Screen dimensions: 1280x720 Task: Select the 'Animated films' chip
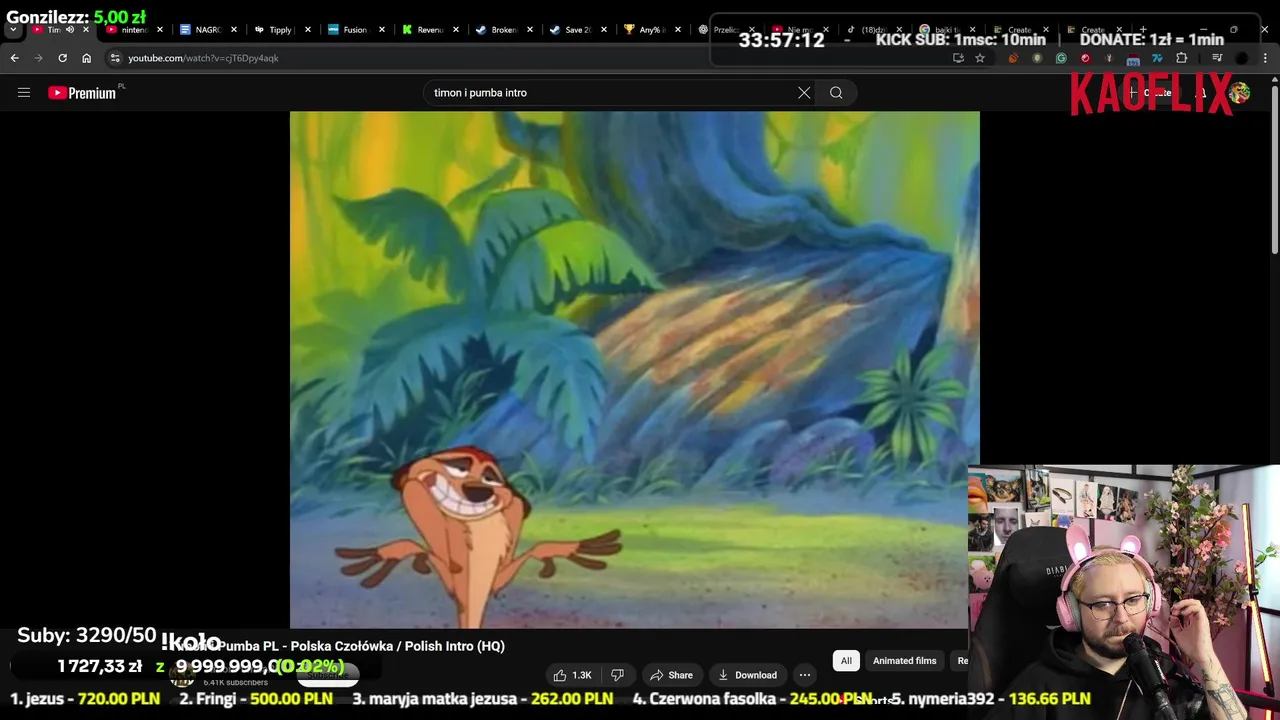point(904,661)
